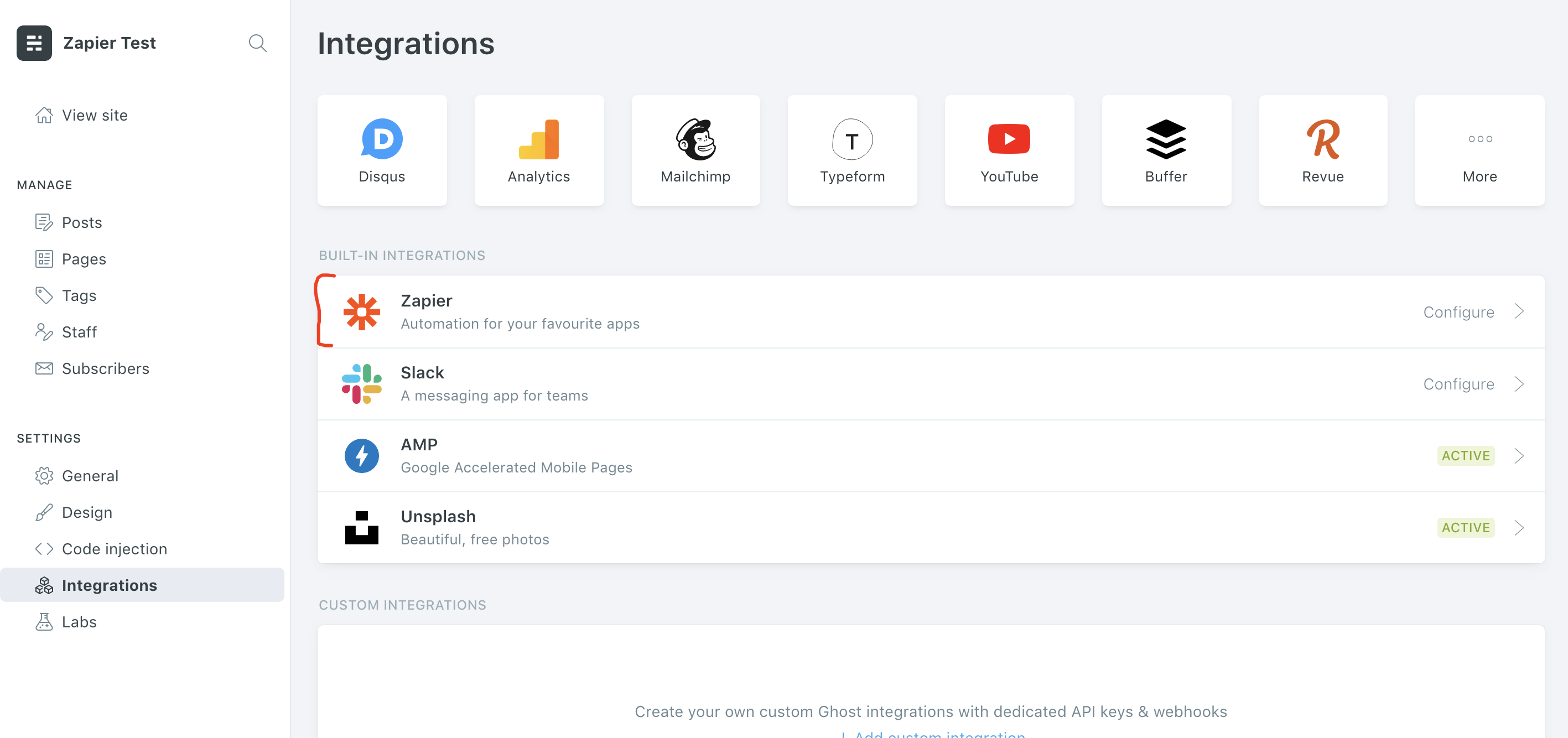The width and height of the screenshot is (1568, 738).
Task: Click View site link
Action: click(x=95, y=115)
